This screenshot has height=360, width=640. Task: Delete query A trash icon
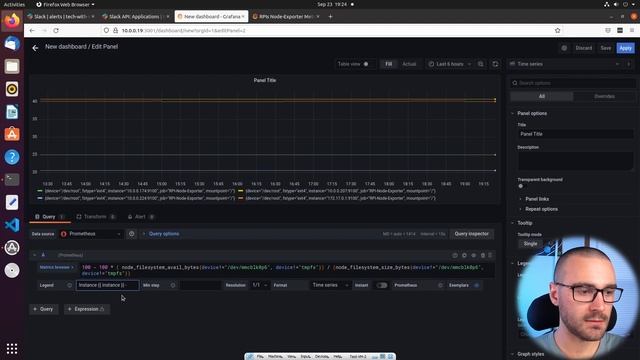coord(482,255)
